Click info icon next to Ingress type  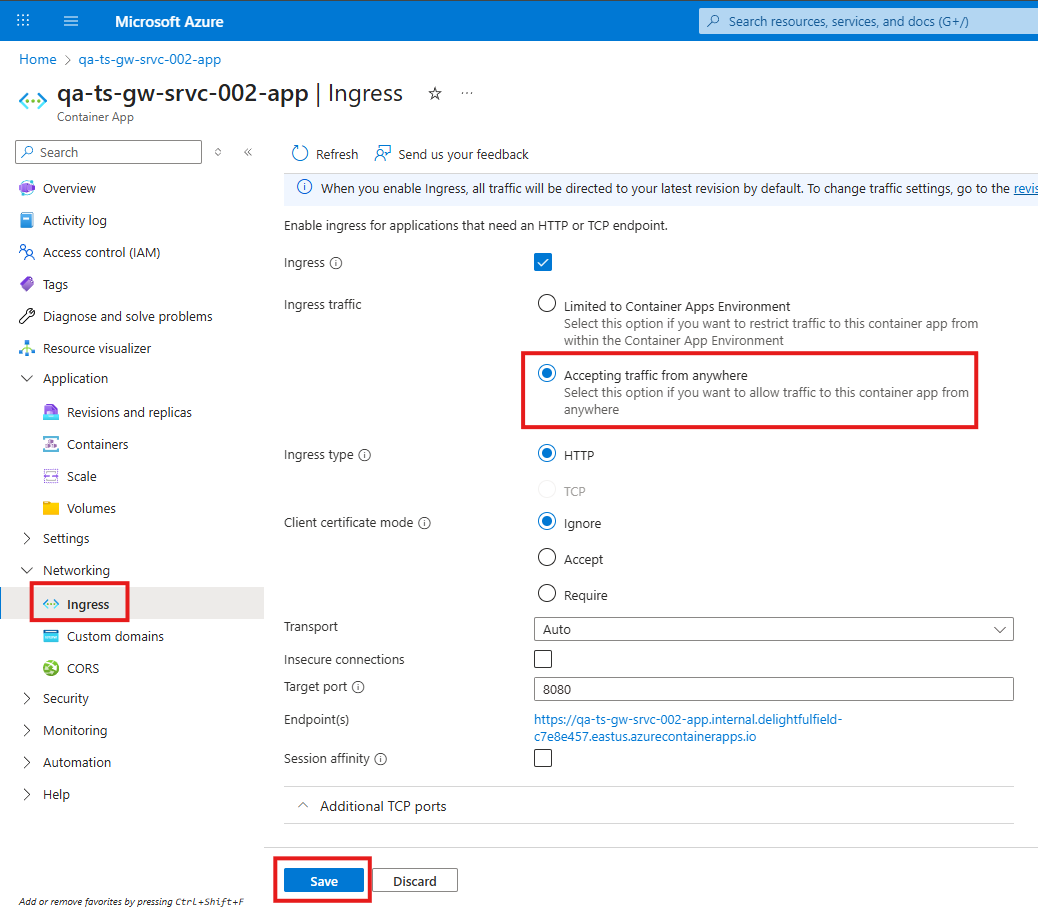365,455
